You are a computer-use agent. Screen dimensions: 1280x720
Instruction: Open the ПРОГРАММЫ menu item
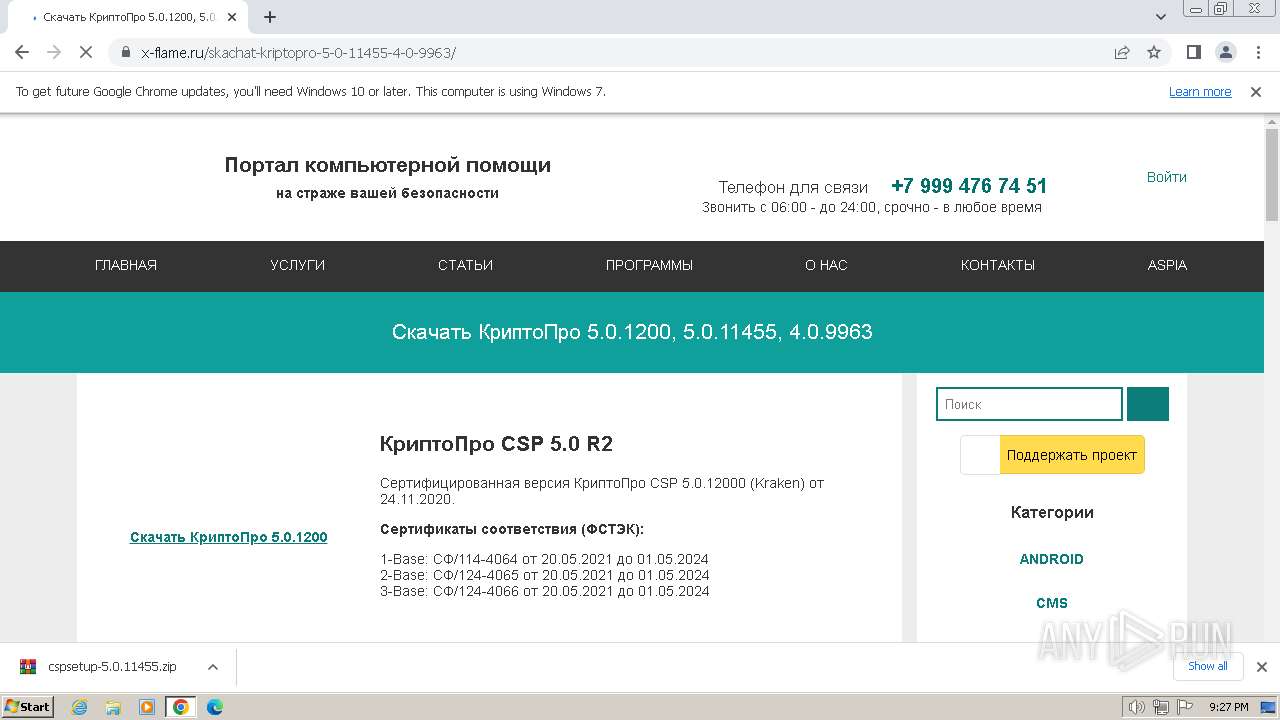pyautogui.click(x=649, y=265)
